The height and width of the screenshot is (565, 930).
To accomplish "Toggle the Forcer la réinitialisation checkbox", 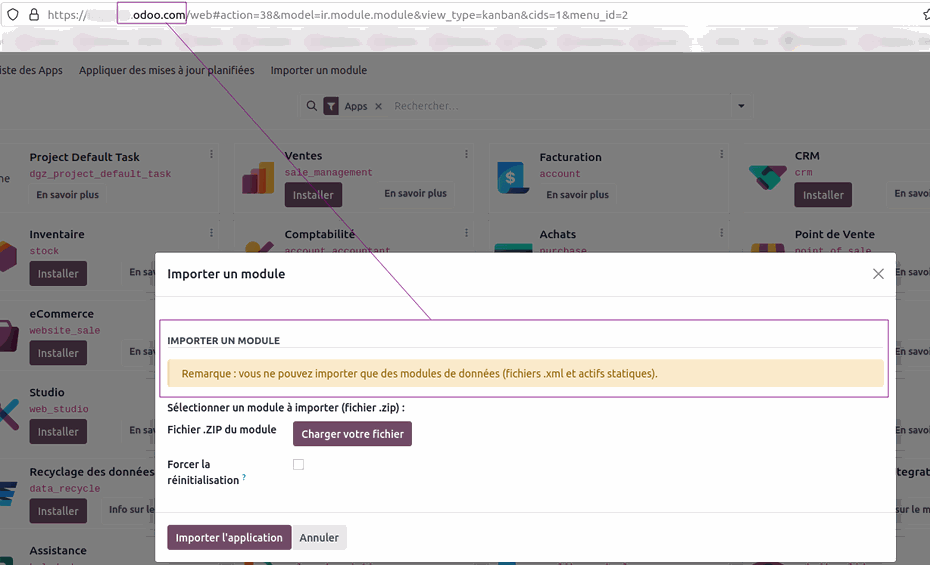I will point(298,464).
